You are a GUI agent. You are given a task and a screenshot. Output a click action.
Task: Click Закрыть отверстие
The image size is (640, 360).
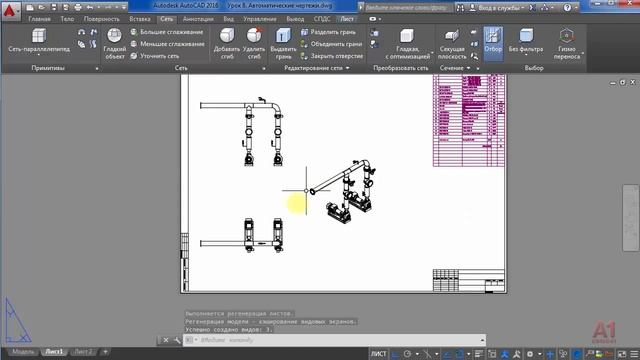(332, 56)
